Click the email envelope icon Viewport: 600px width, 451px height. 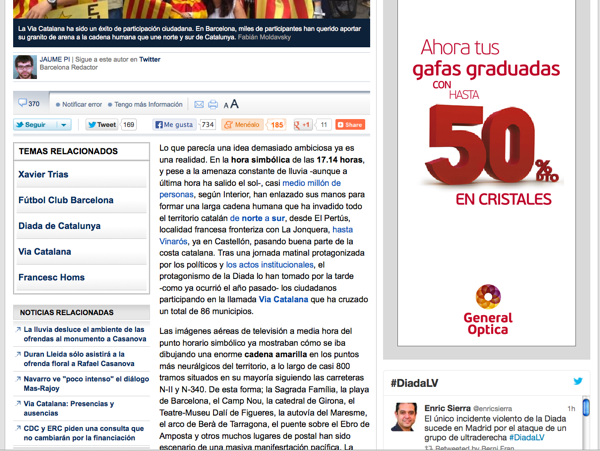coord(199,104)
